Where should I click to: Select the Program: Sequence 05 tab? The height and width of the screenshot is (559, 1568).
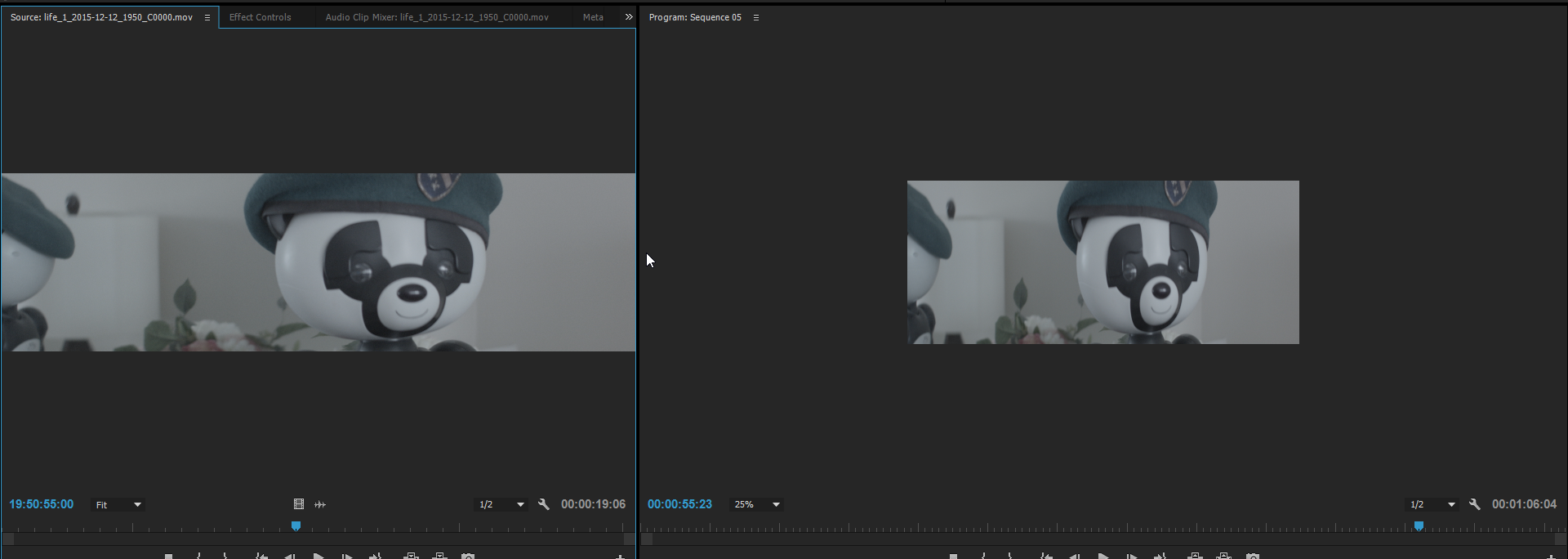pyautogui.click(x=695, y=17)
